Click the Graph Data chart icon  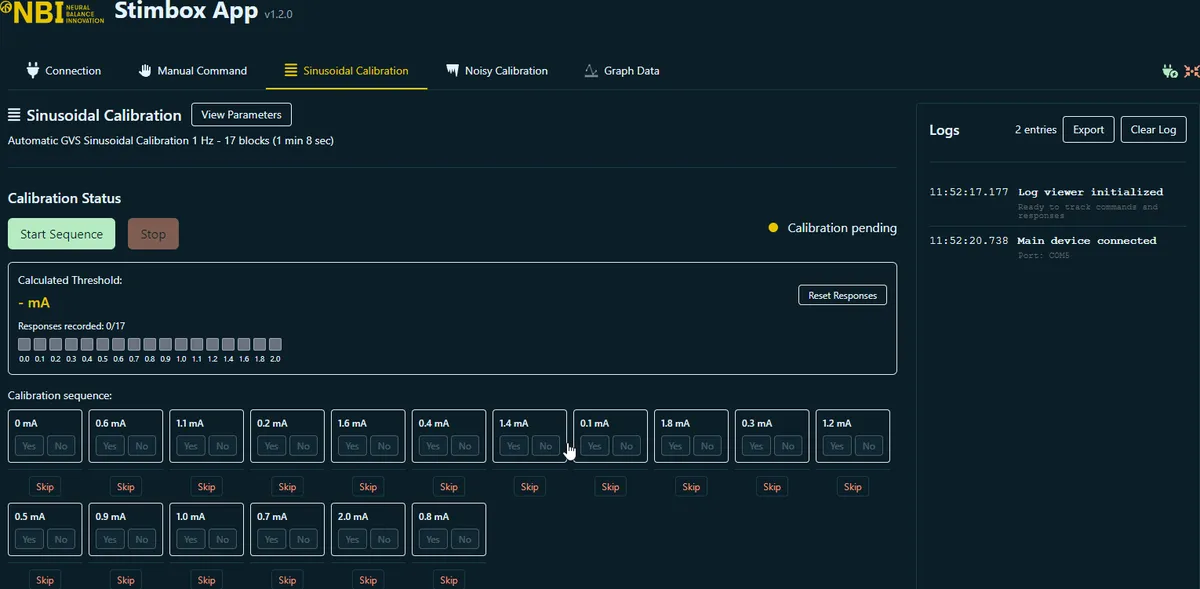click(591, 71)
